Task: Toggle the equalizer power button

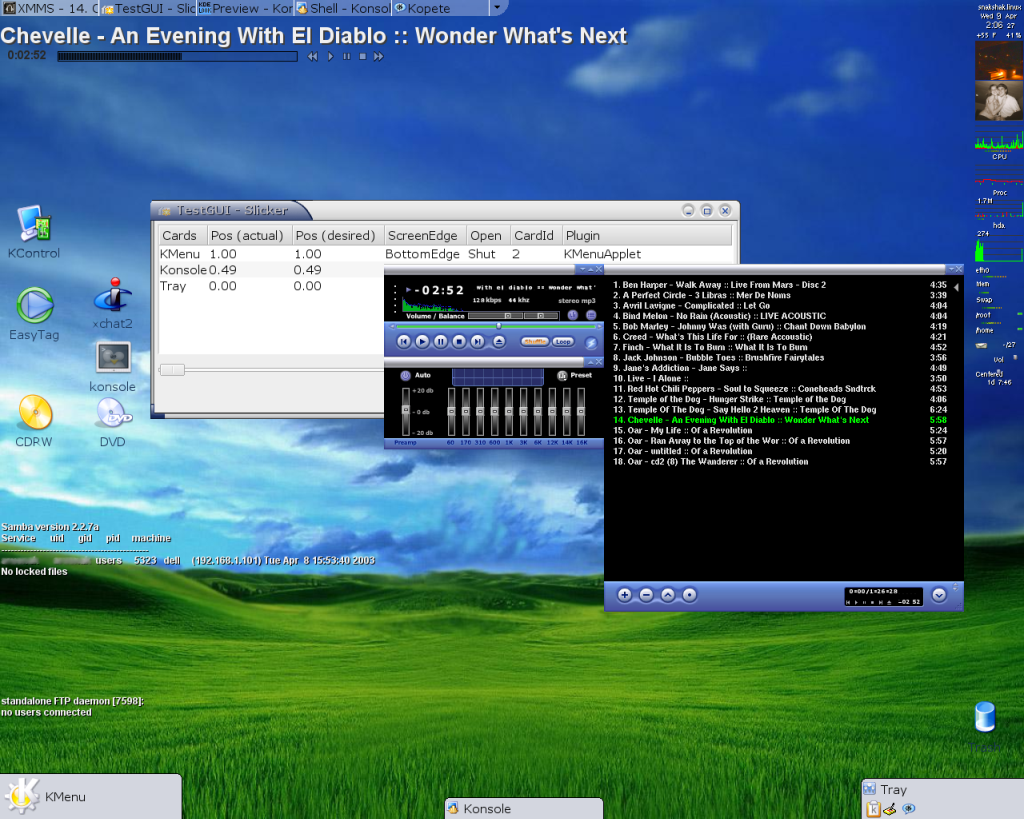Action: 405,376
